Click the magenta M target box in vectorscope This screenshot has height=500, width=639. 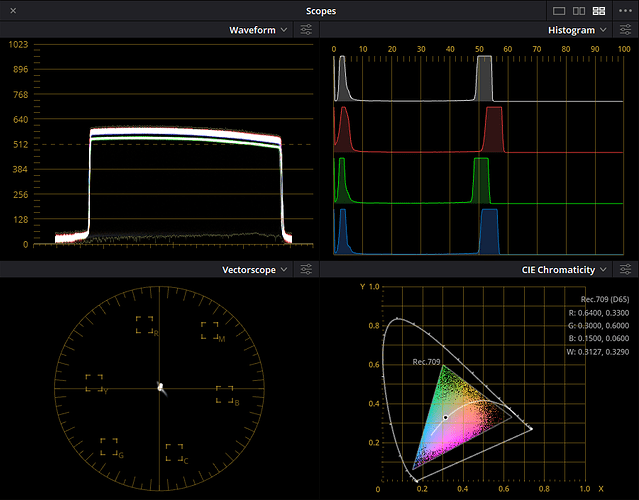[x=209, y=330]
